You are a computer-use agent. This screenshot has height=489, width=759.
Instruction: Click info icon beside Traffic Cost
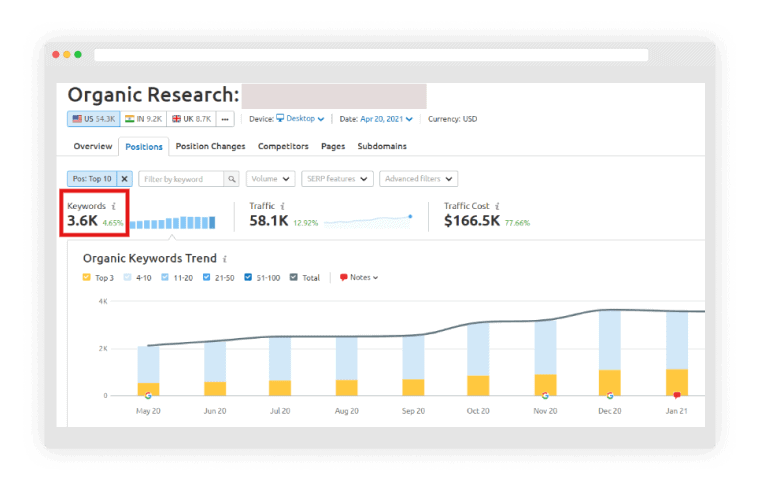[x=499, y=206]
